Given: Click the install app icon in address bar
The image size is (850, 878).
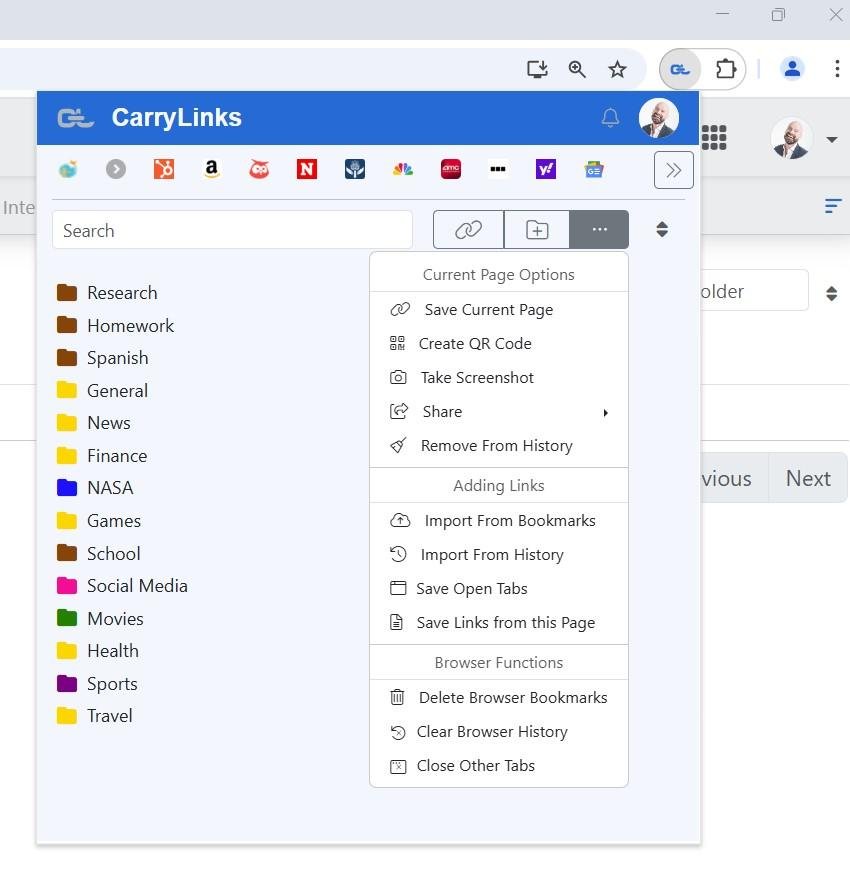Looking at the screenshot, I should pyautogui.click(x=537, y=69).
